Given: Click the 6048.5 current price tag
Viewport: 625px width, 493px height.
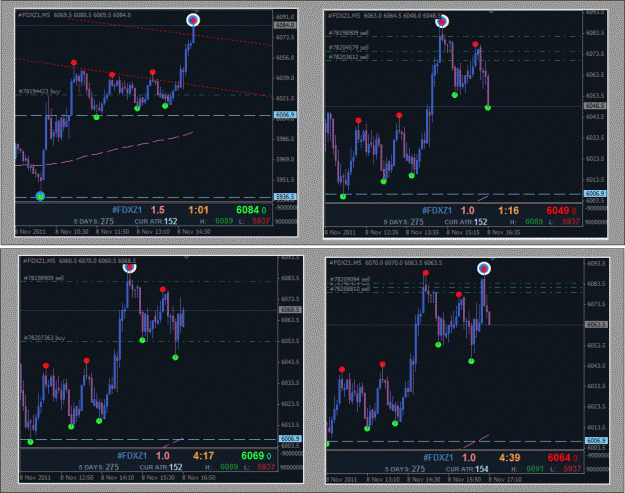Looking at the screenshot, I should click(594, 106).
